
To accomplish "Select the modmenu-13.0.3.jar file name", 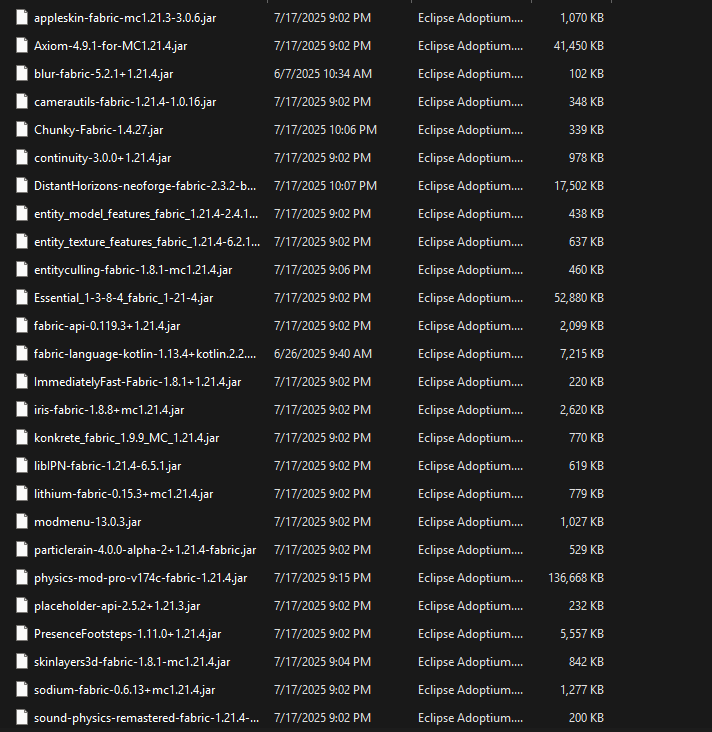I will click(88, 522).
